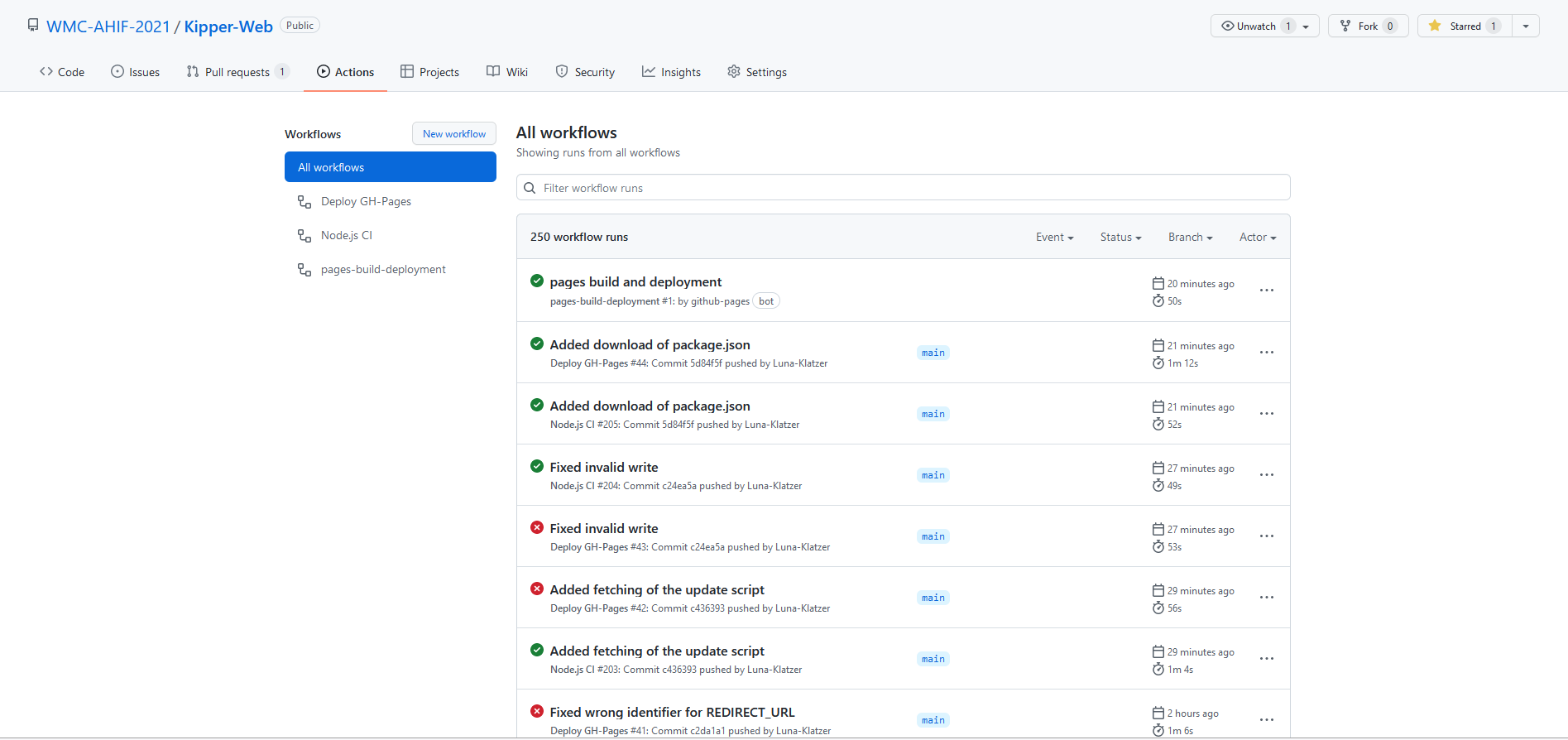Click stopwatch icon beside 50s duration
The image size is (1568, 740).
pyautogui.click(x=1158, y=300)
